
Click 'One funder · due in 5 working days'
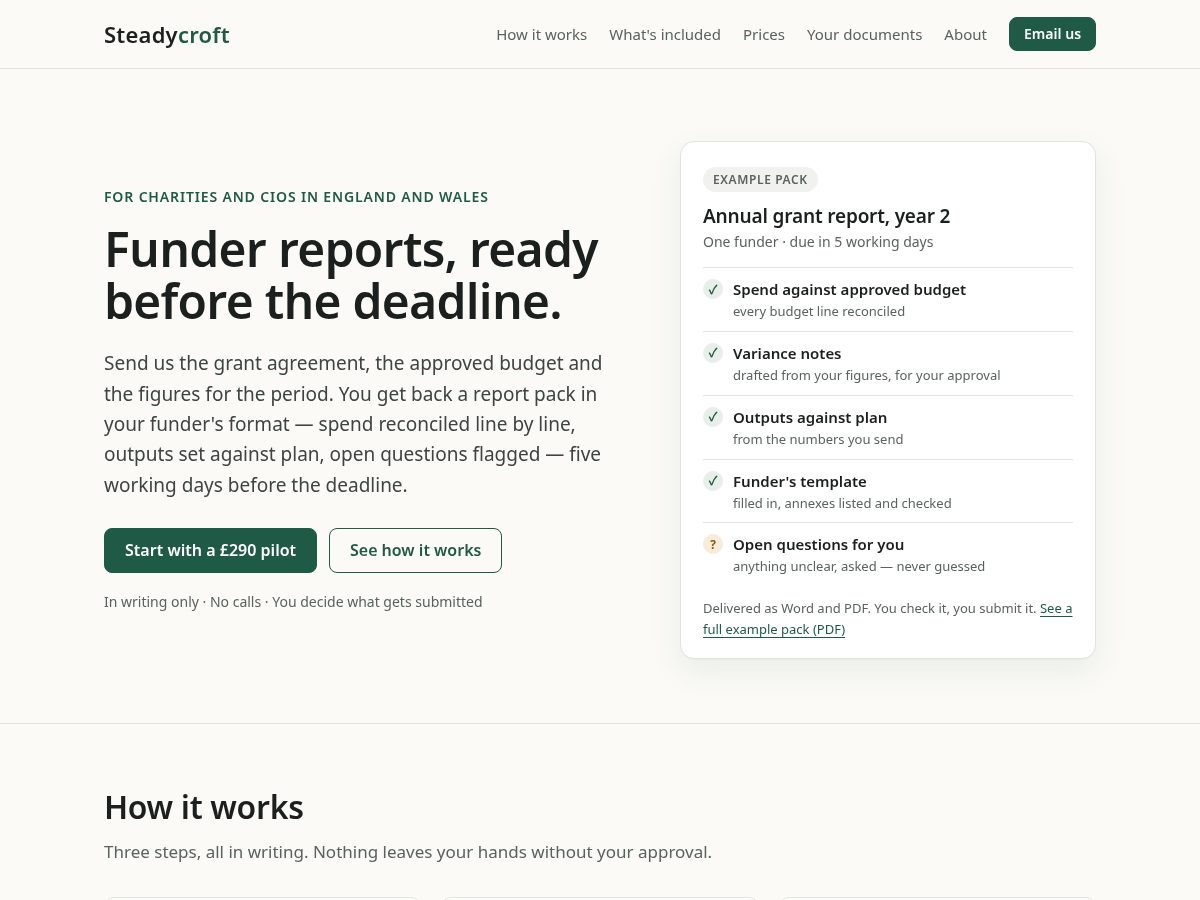(x=818, y=242)
